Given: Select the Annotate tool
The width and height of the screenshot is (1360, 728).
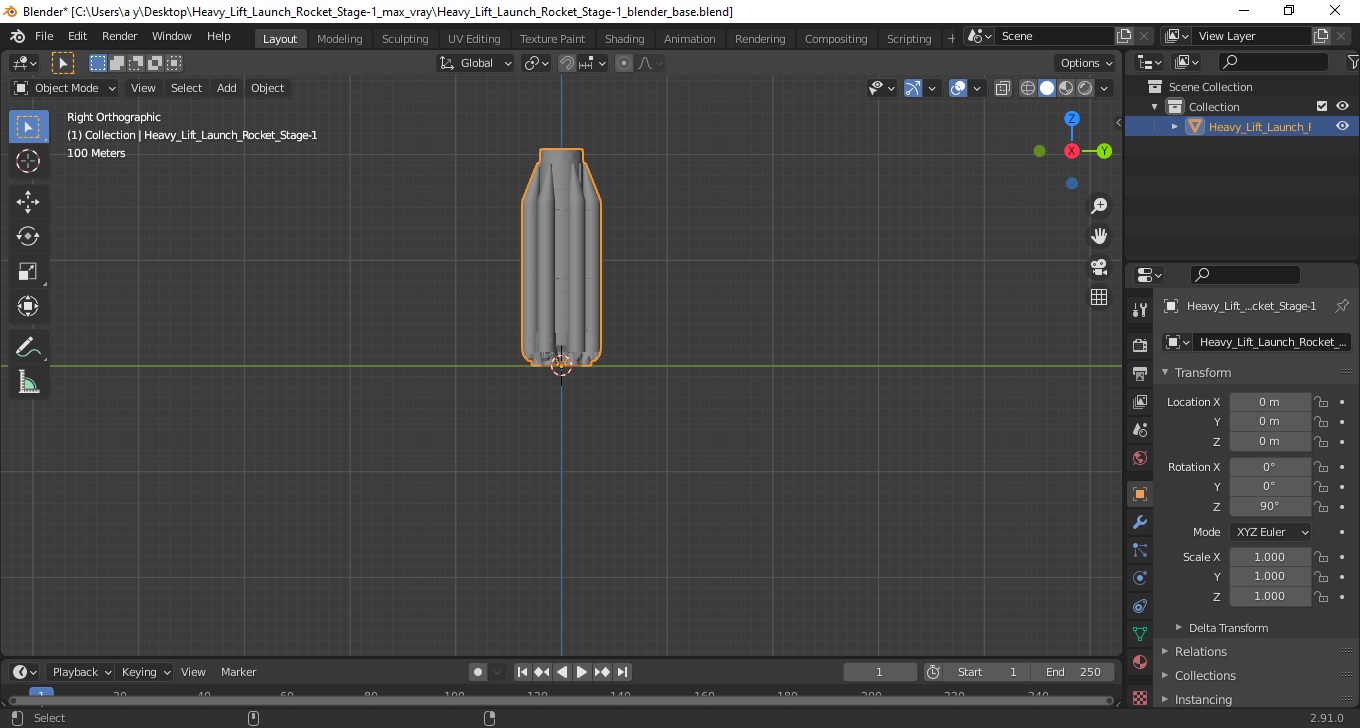Looking at the screenshot, I should point(28,347).
